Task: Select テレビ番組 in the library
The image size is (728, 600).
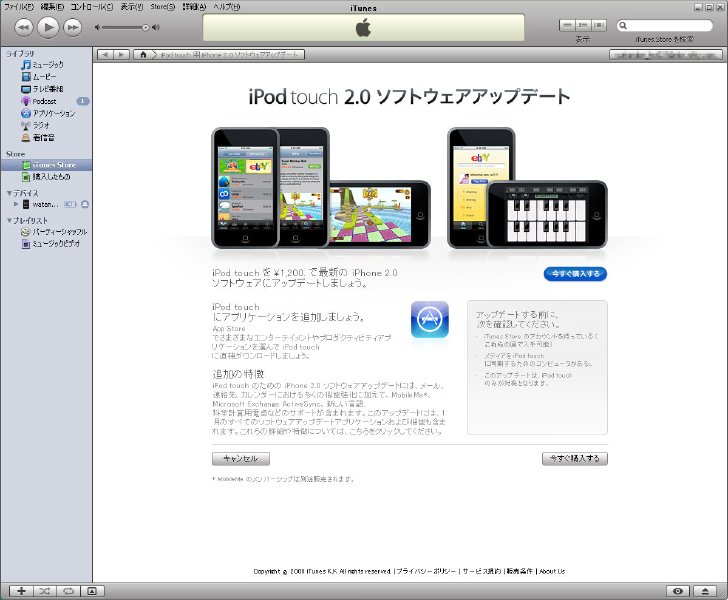Action: point(46,89)
